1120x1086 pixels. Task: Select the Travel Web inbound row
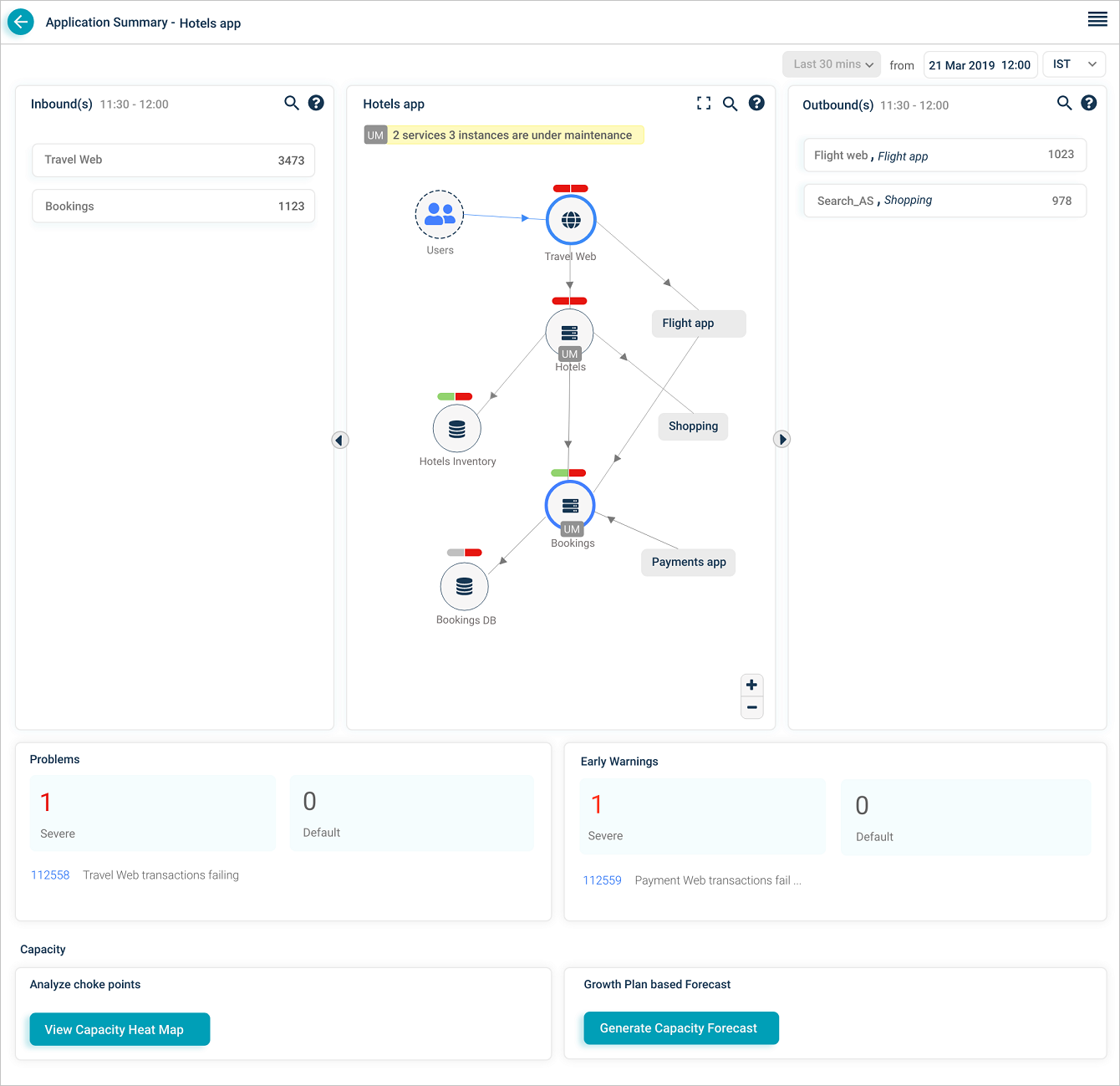click(x=173, y=160)
